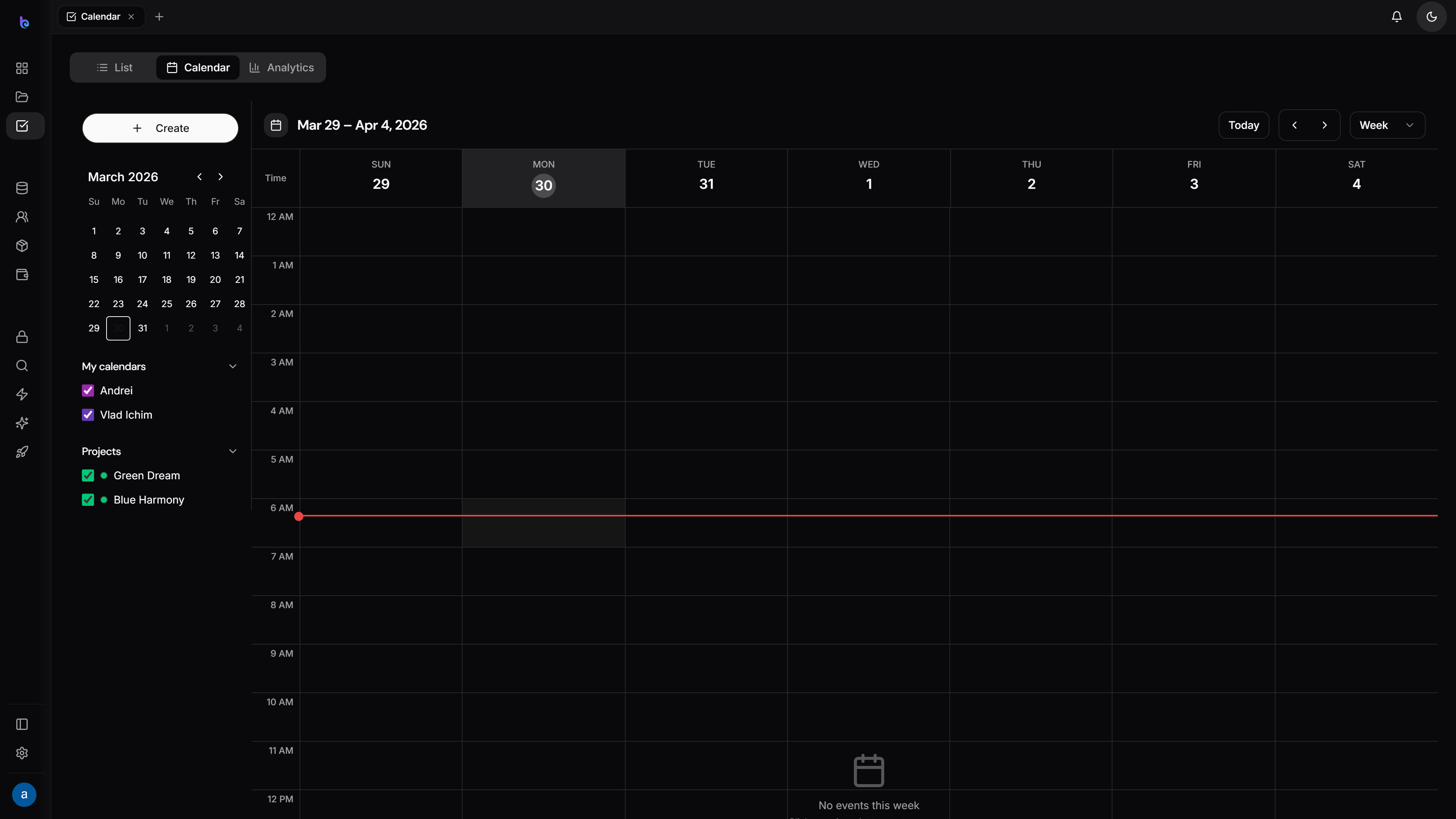Screen dimensions: 1456x819
Task: Open the search magnifier icon in sidebar
Action: (22, 366)
